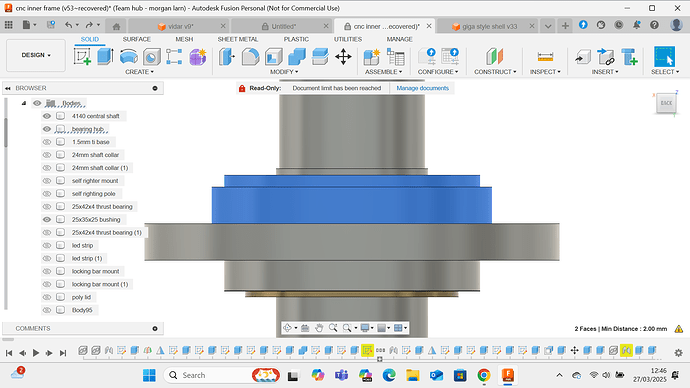
Task: Show the 1.5mm ti base body
Action: pyautogui.click(x=47, y=142)
